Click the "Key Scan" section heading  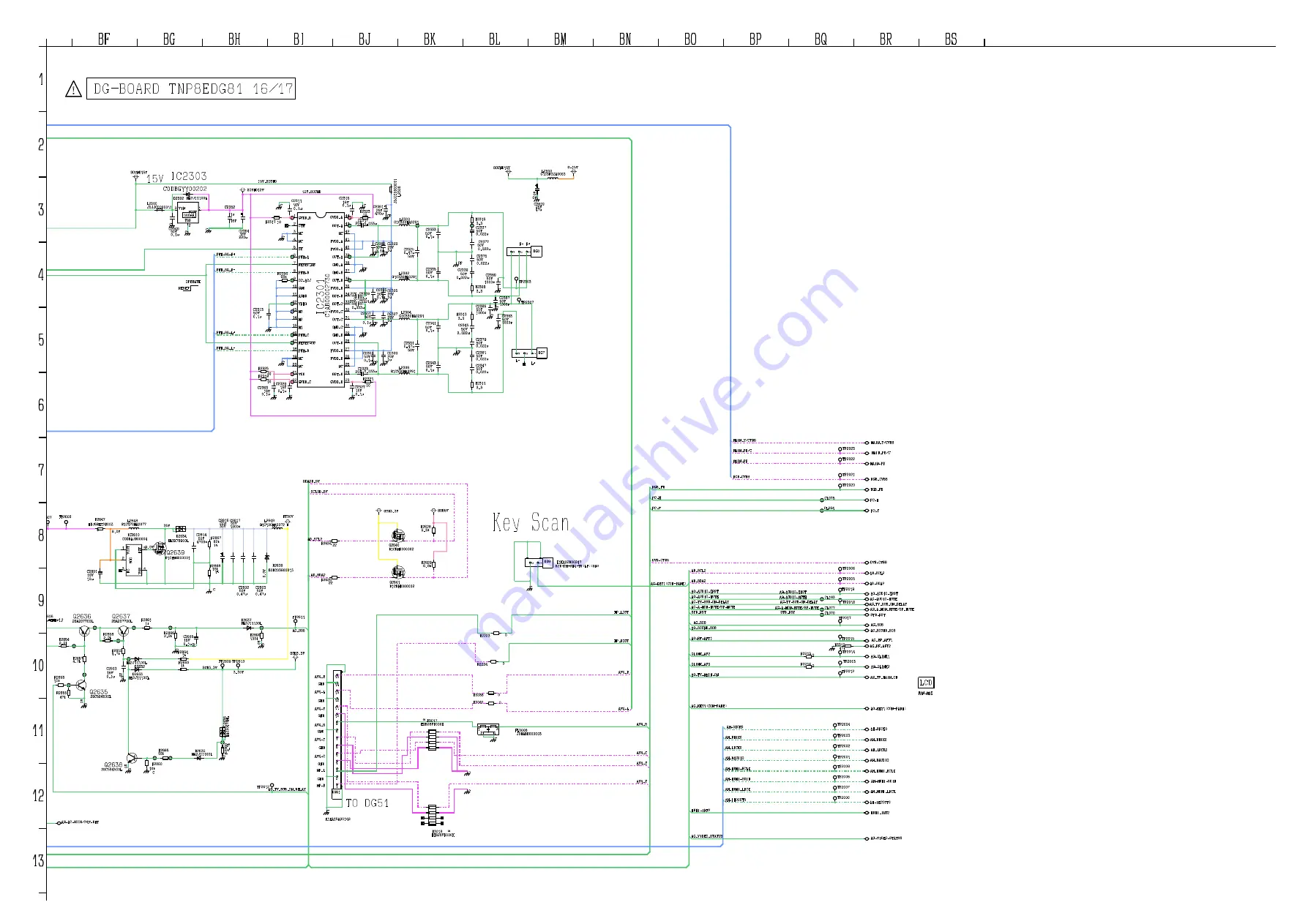[531, 522]
